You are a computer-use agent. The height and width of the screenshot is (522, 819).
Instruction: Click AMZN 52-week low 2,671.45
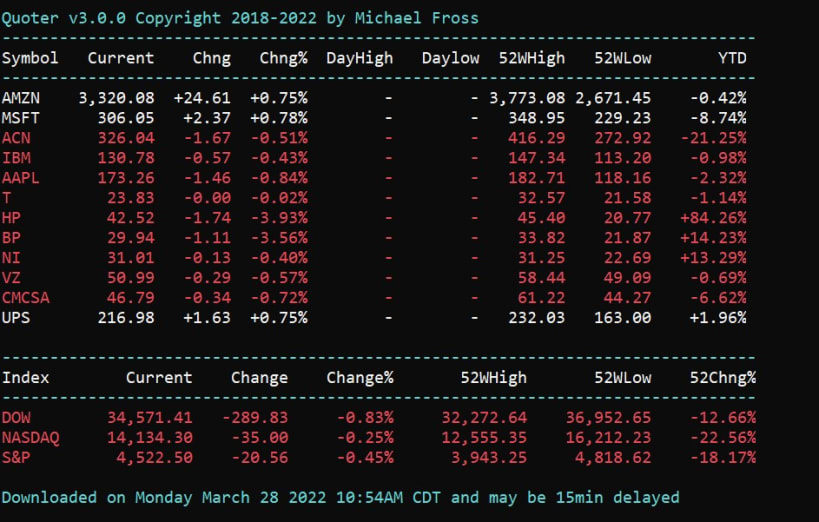613,98
